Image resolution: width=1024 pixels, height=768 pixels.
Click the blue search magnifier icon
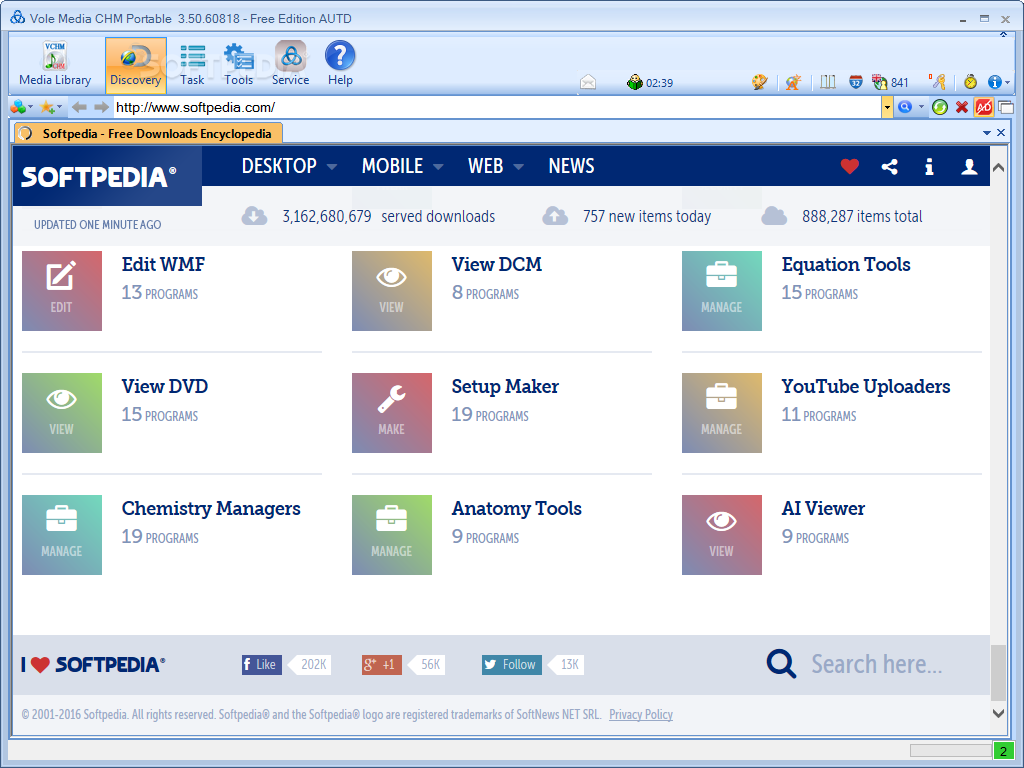point(905,107)
